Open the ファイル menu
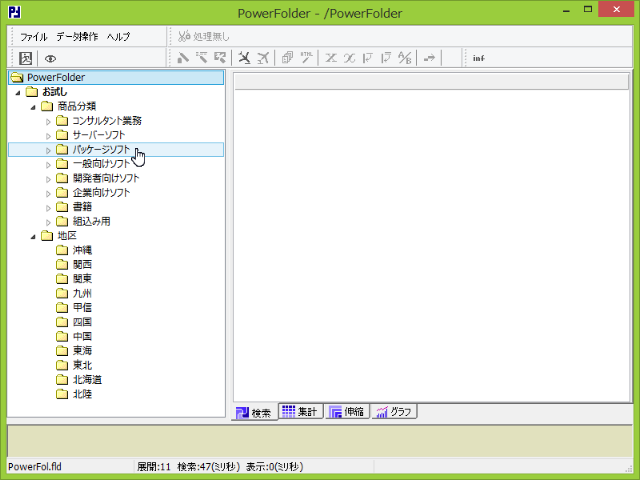Screen dimensions: 640x480 click(34, 37)
